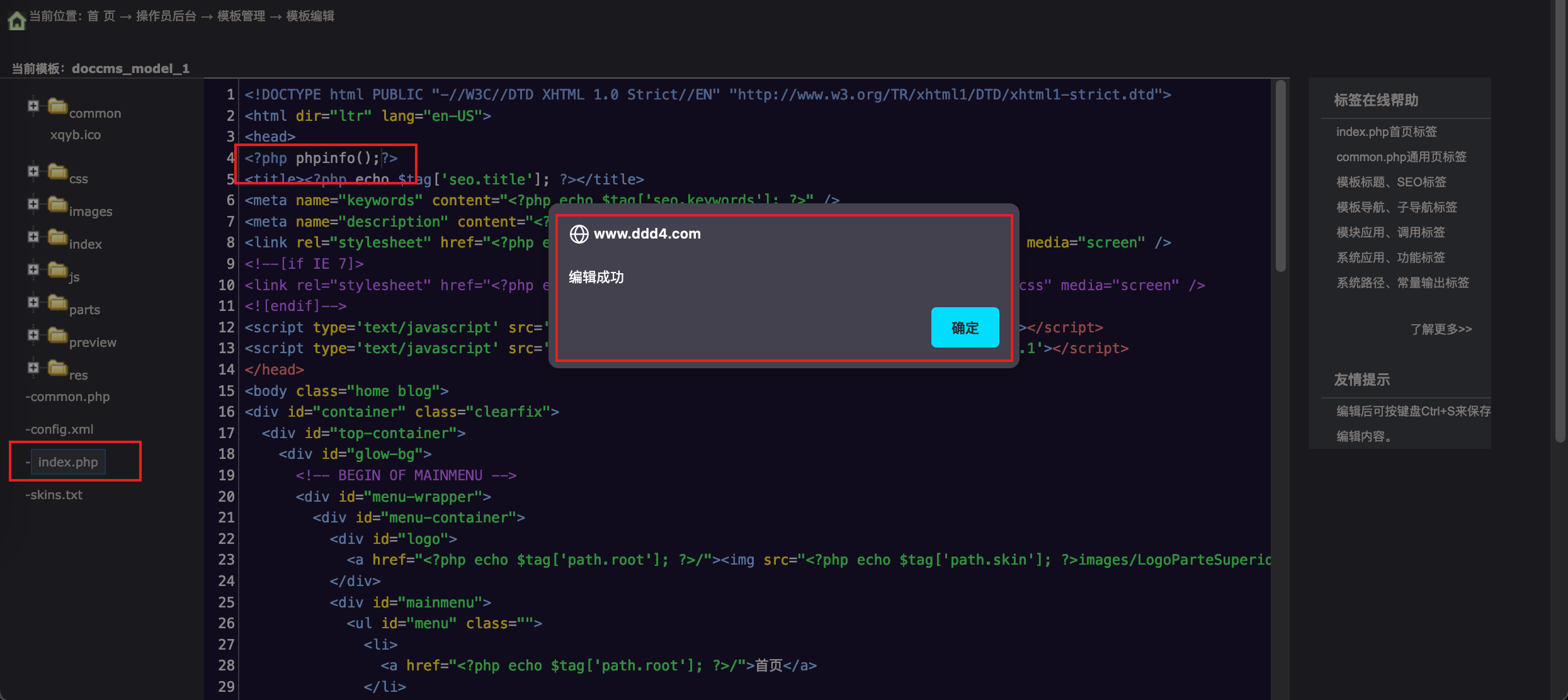Click 了解更多>> link

point(1441,329)
